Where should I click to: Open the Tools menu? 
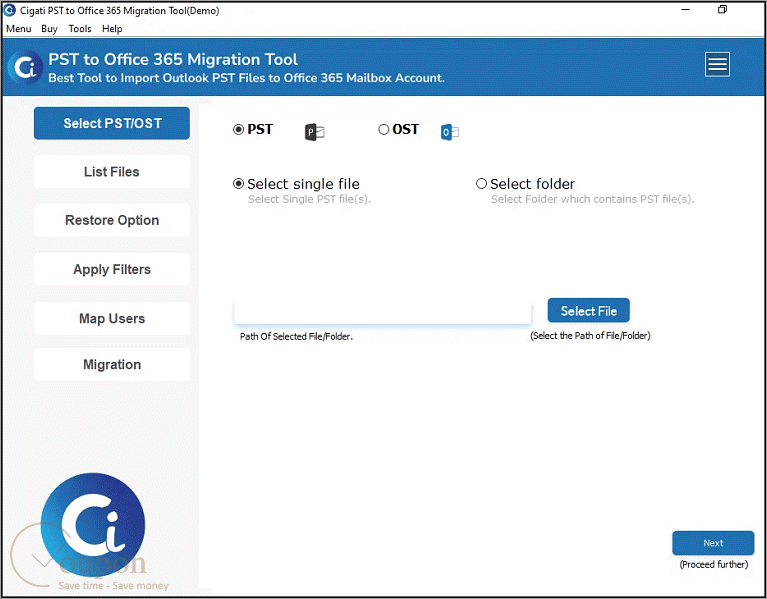80,29
